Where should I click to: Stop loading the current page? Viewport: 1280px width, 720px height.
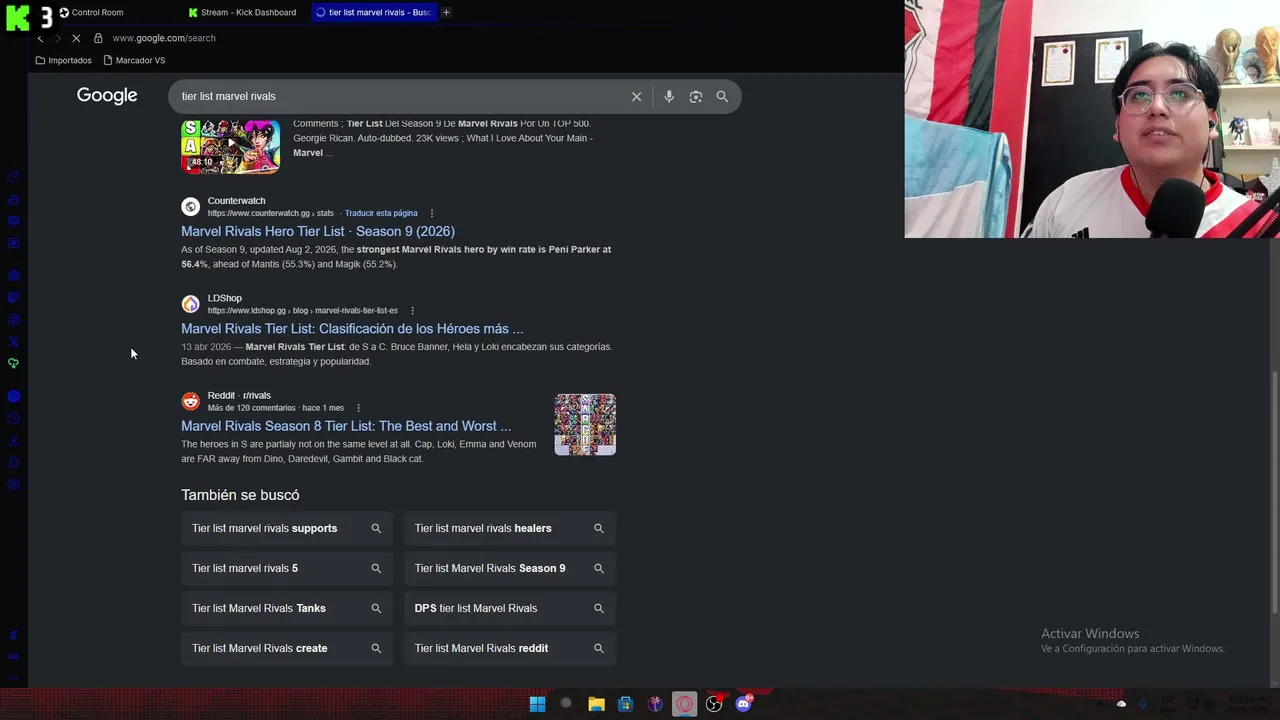(x=76, y=38)
